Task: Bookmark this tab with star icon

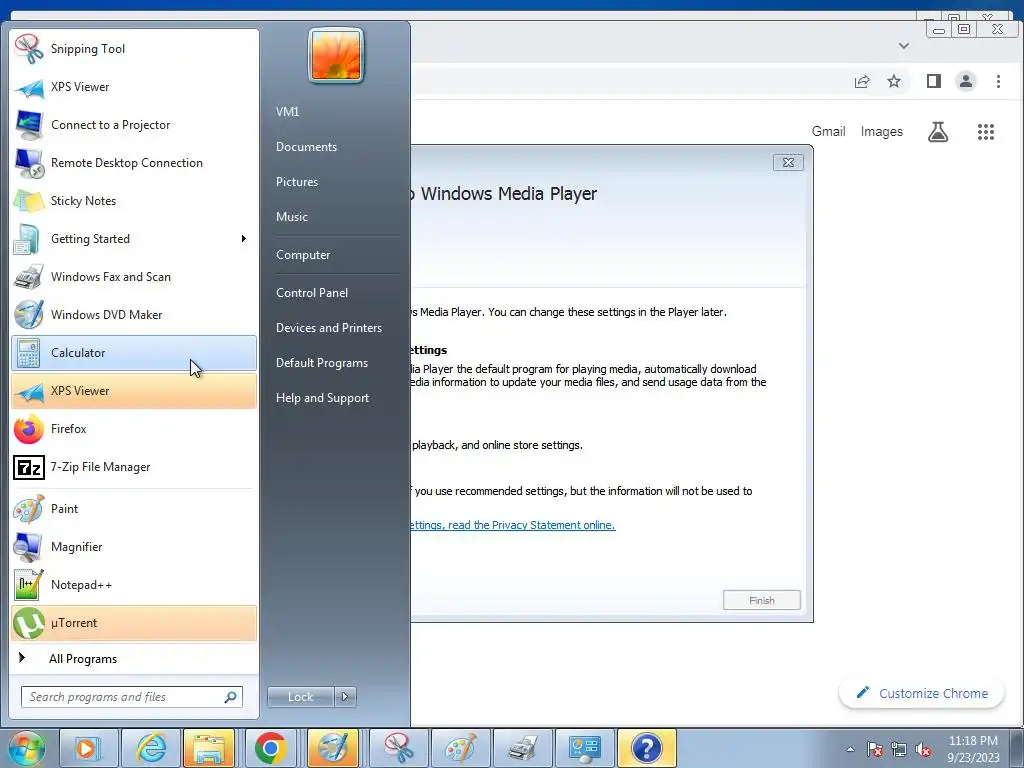Action: click(894, 81)
